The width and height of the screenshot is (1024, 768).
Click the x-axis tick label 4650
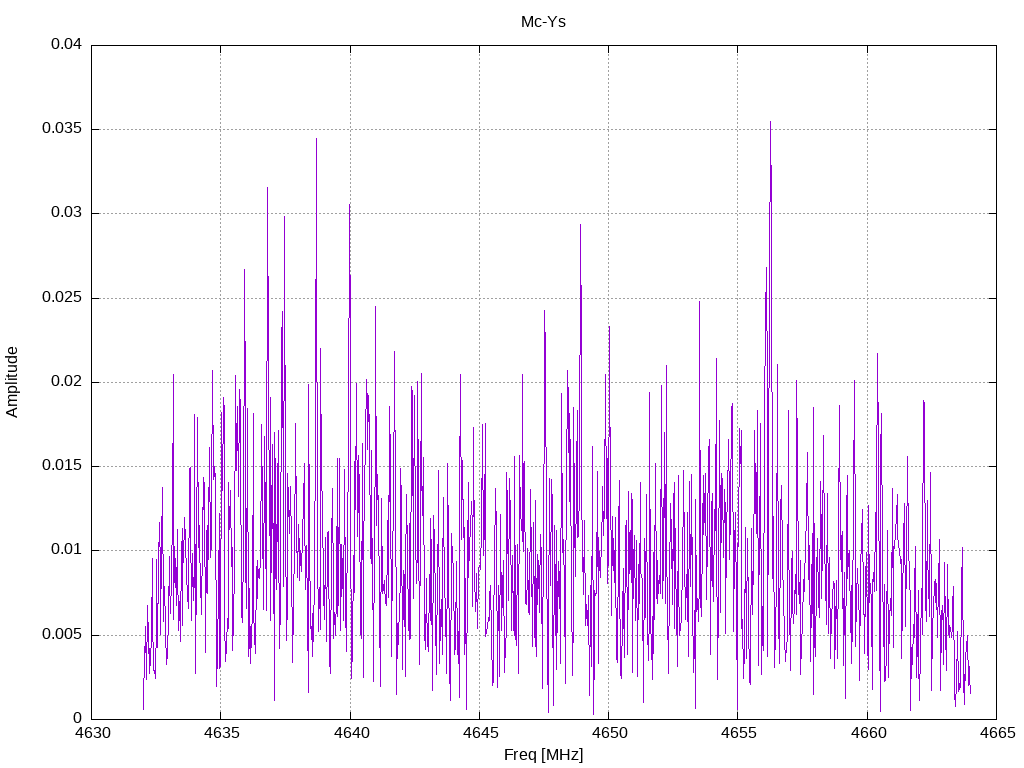(609, 733)
